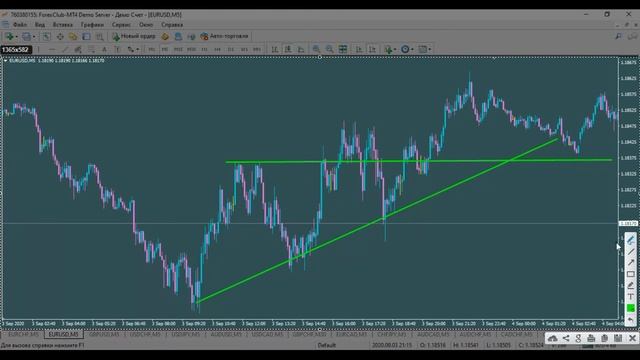The width and height of the screenshot is (640, 360).
Task: Tile chart windows with grid icon
Action: pyautogui.click(x=343, y=49)
